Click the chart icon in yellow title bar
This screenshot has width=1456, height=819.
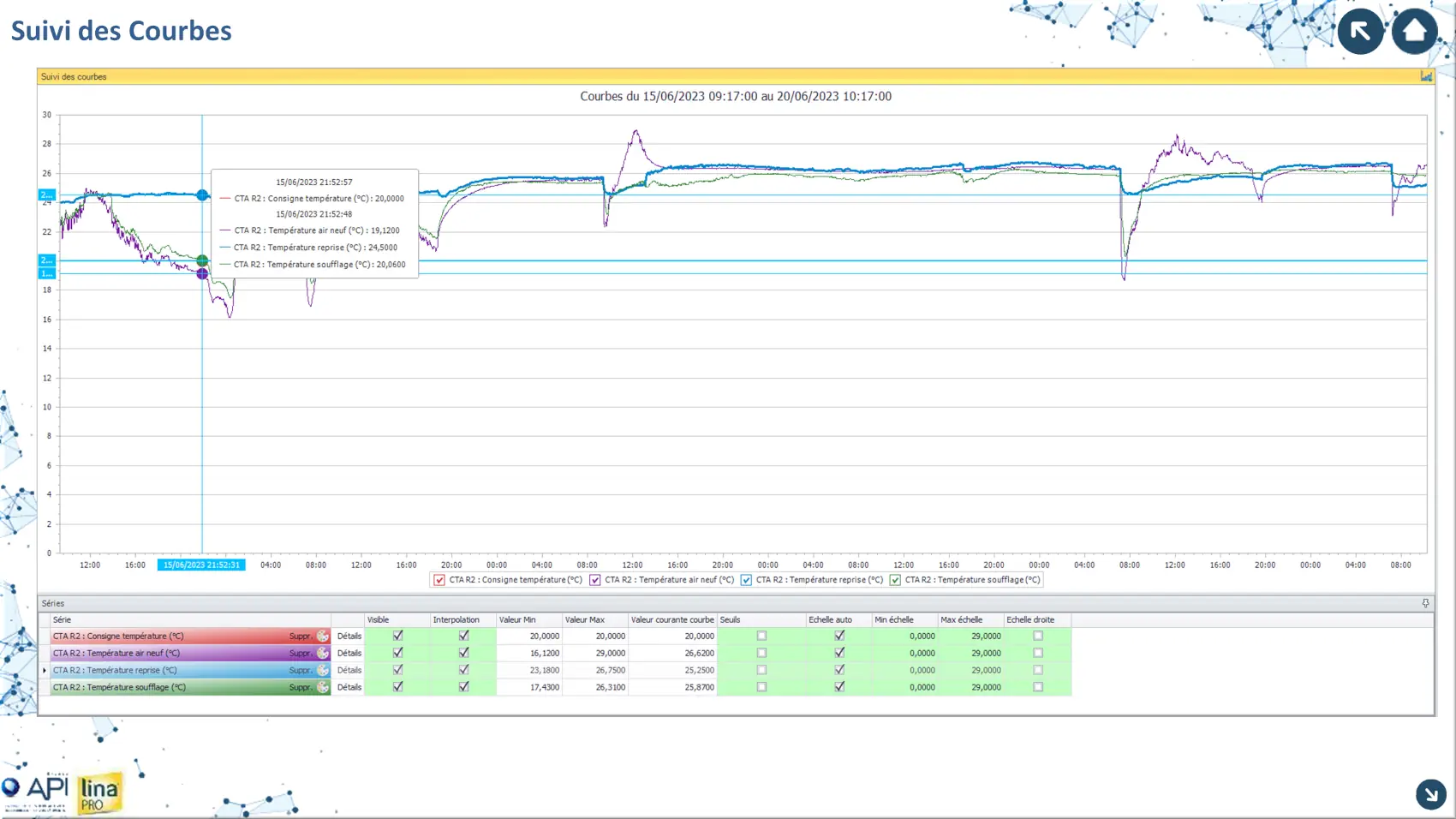pos(1426,76)
